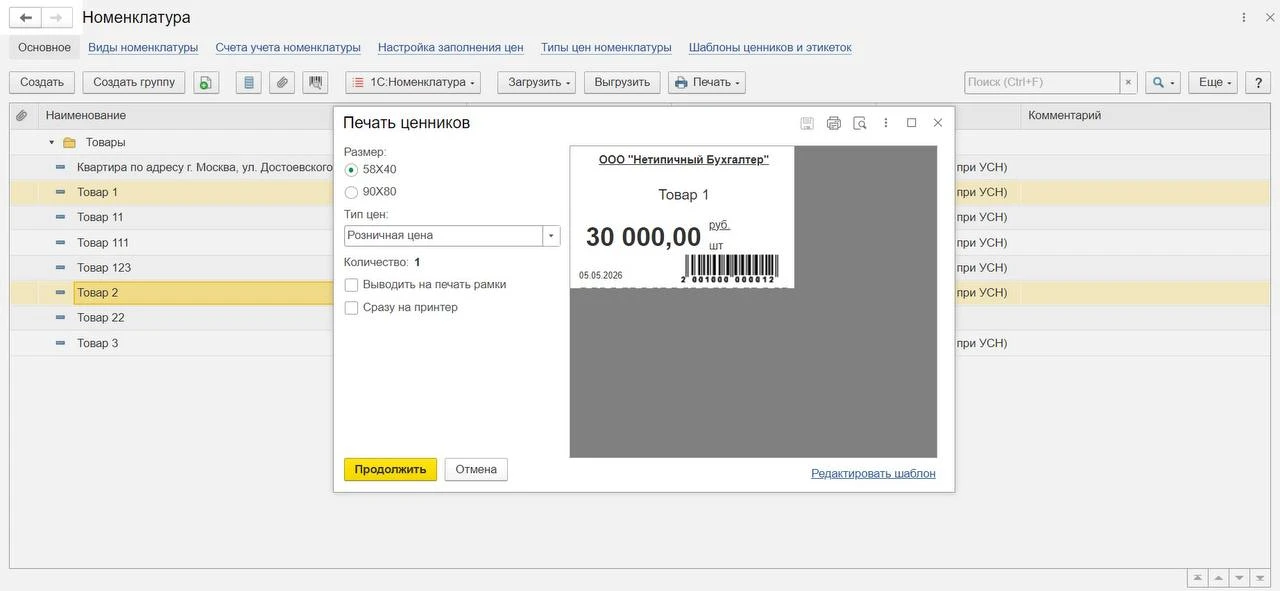Open print preview icon in Печать ценников
This screenshot has height=591, width=1280.
[x=860, y=123]
